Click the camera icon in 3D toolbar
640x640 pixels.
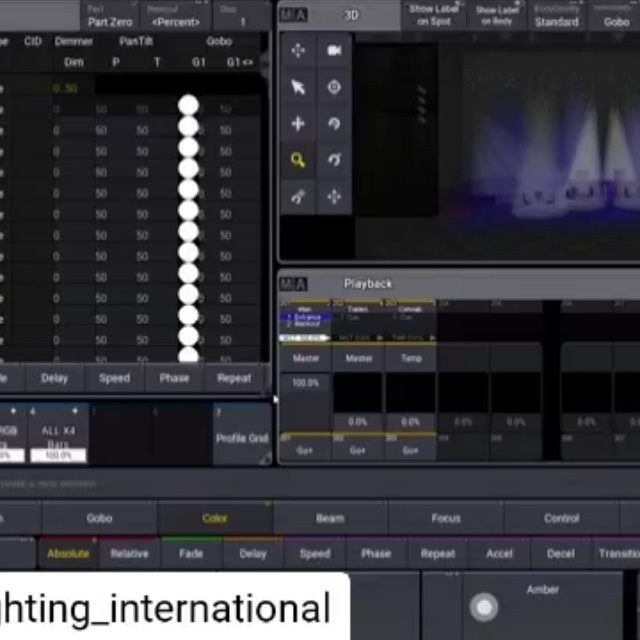[334, 51]
